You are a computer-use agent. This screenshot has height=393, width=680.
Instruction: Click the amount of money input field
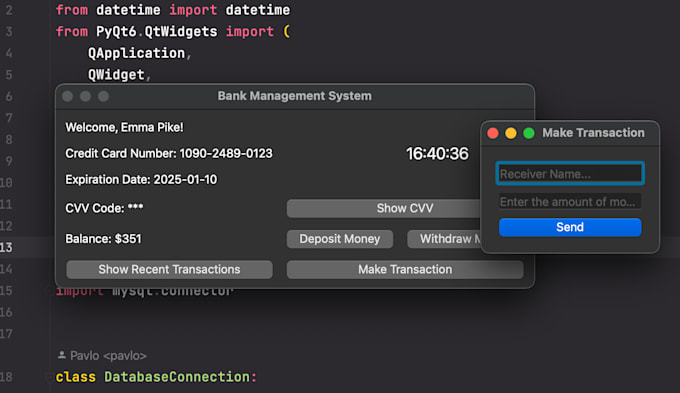[570, 201]
